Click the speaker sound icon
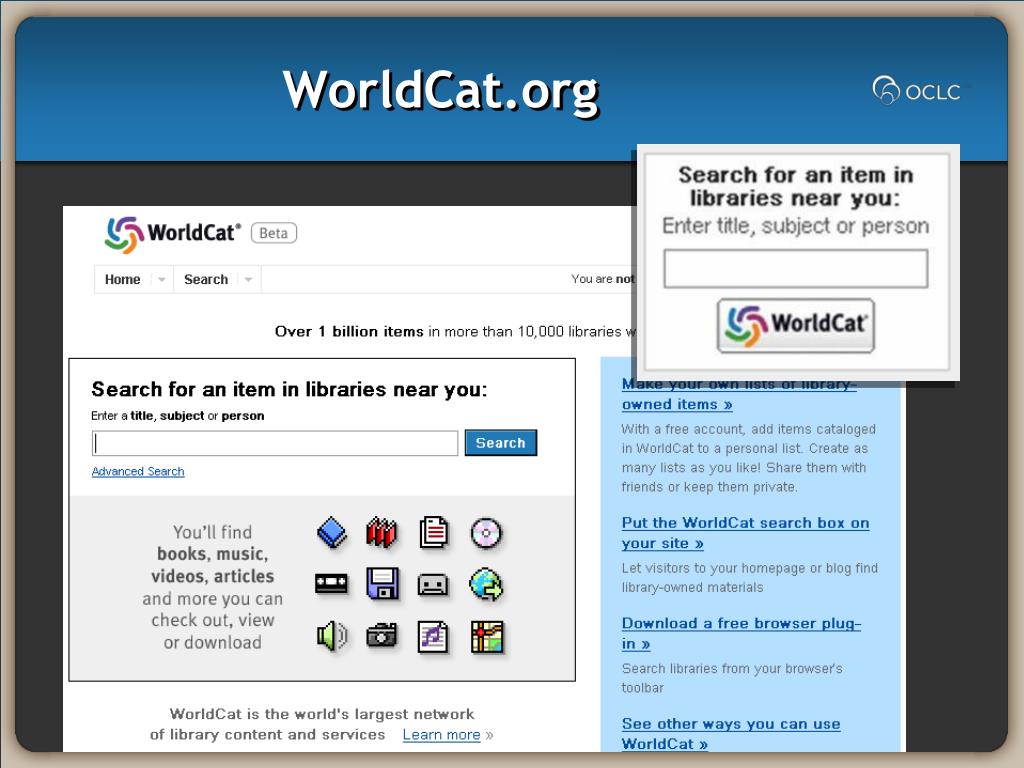 [332, 636]
